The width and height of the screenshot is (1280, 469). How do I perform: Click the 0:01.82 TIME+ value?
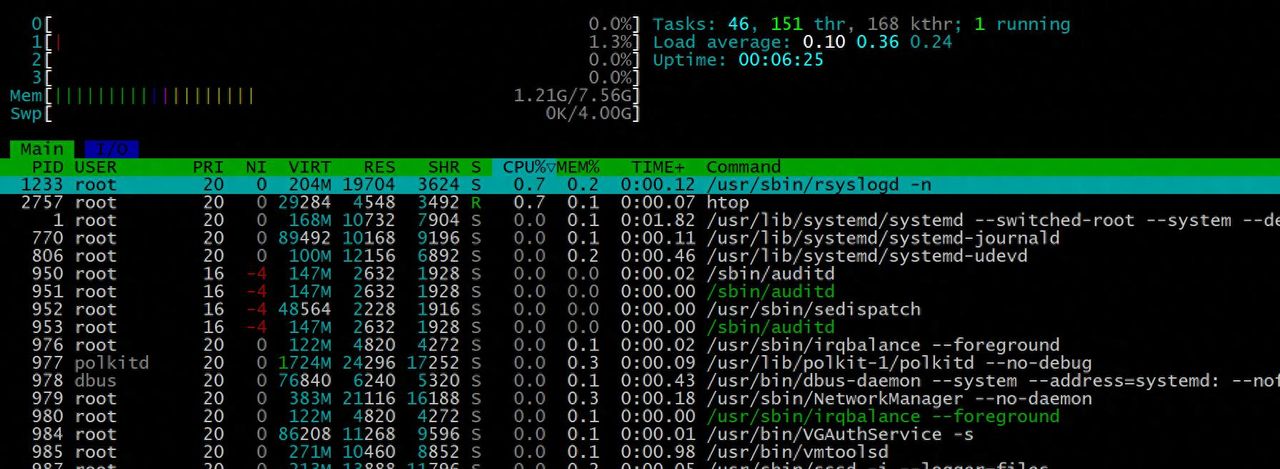point(658,220)
